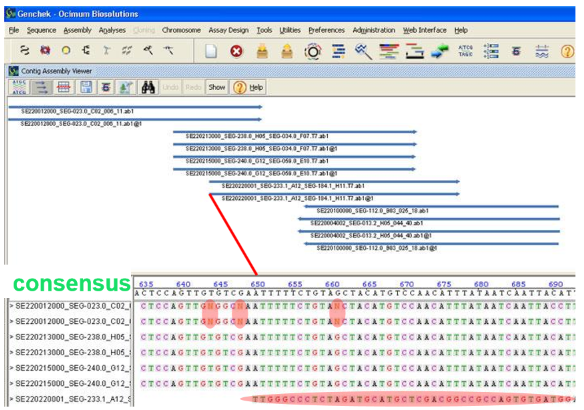Viewport: 584px width, 410px height.
Task: Open the Assay Design menu
Action: (228, 30)
